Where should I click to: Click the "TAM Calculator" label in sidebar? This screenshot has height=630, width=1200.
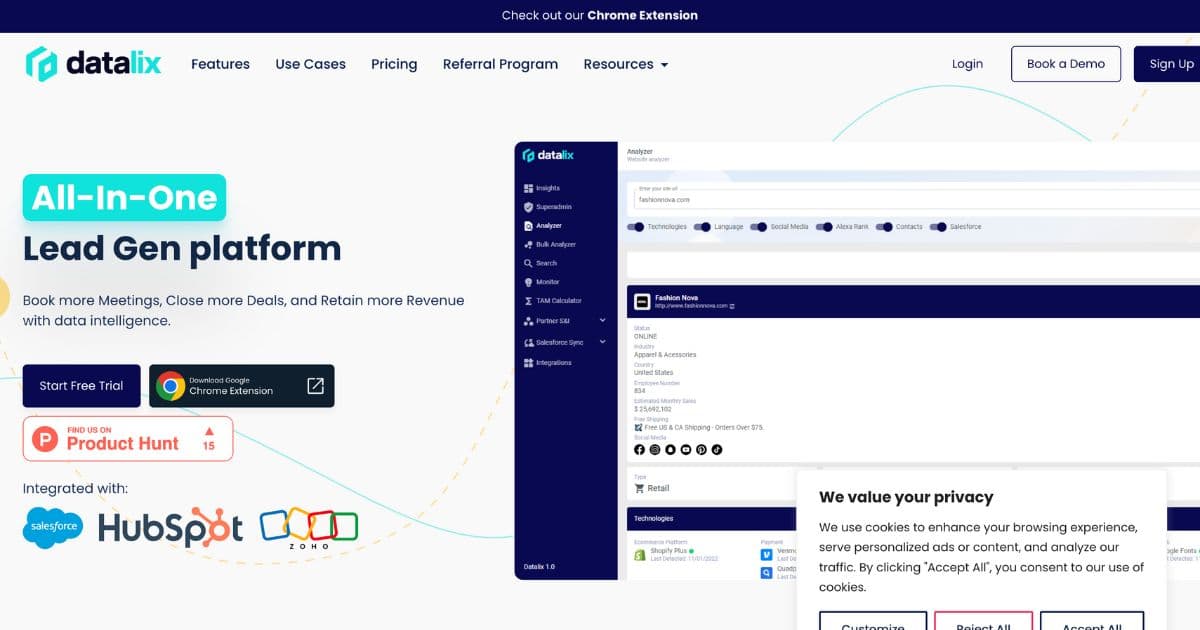click(x=559, y=301)
